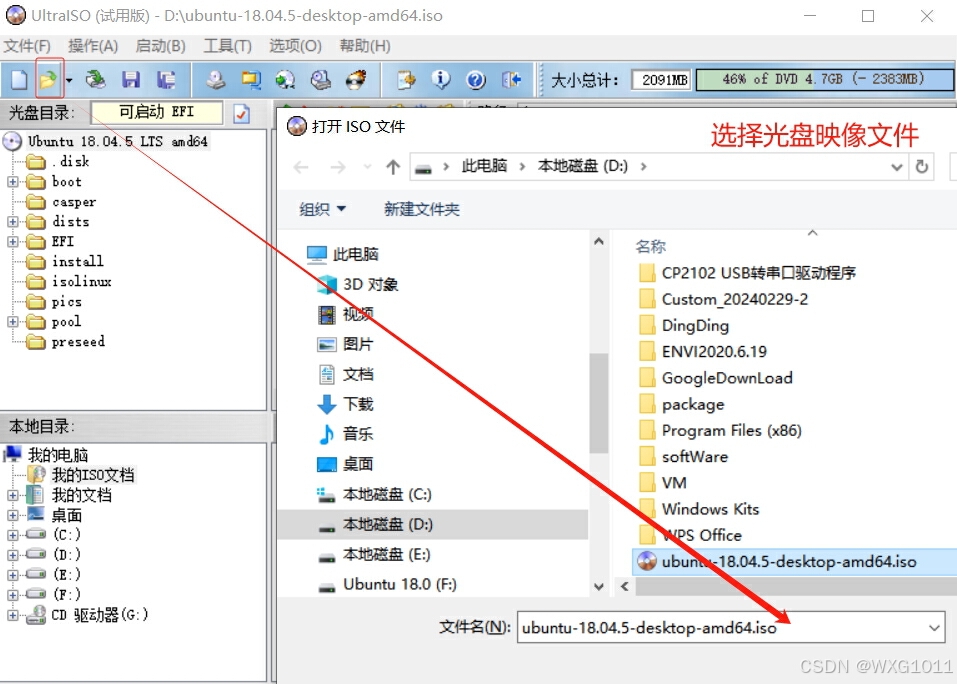Viewport: 957px width, 684px height.
Task: Click the Exit door icon in toolbar
Action: [x=511, y=79]
